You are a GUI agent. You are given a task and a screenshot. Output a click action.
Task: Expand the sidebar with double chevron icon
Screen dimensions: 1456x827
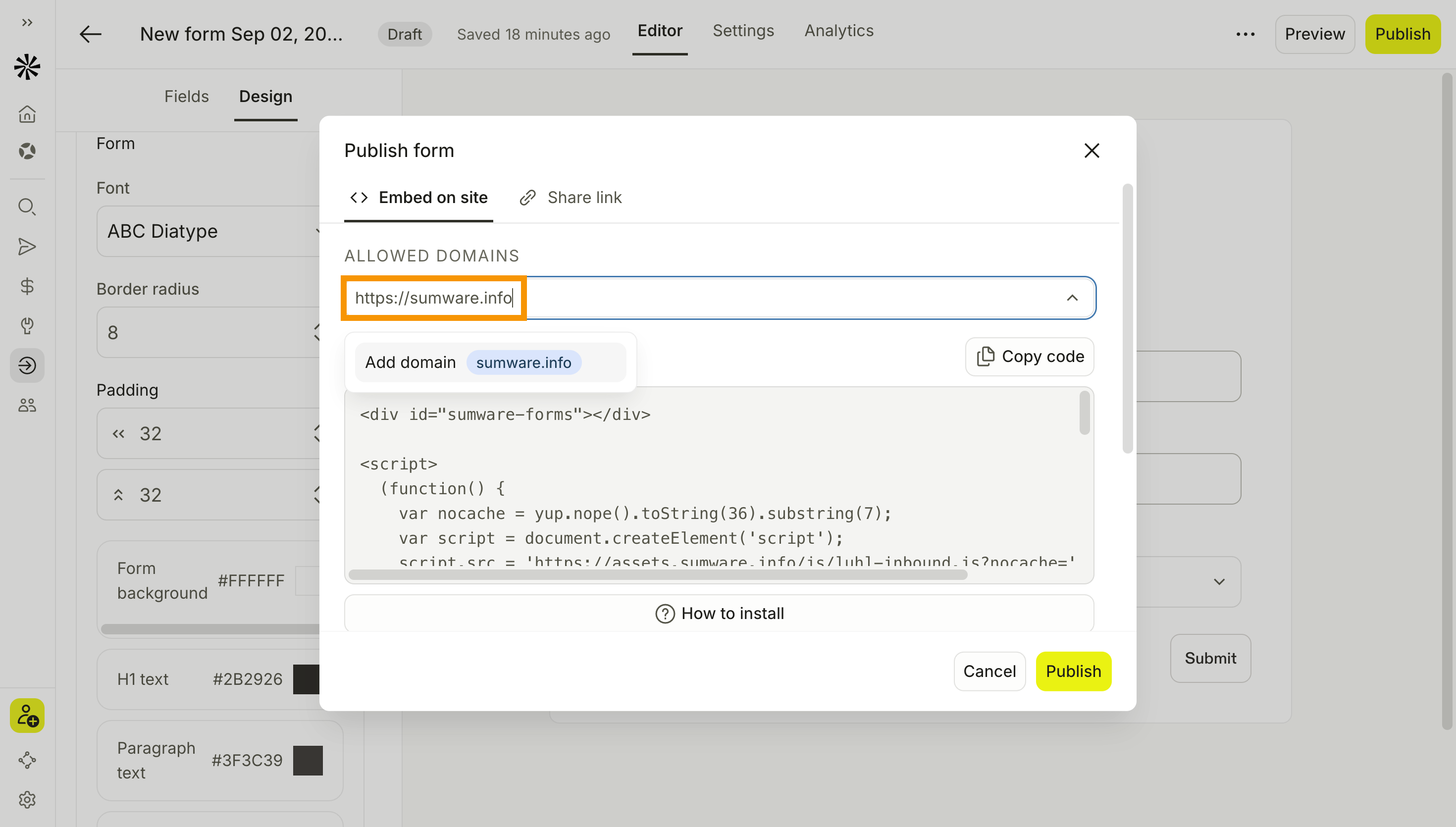[x=27, y=22]
